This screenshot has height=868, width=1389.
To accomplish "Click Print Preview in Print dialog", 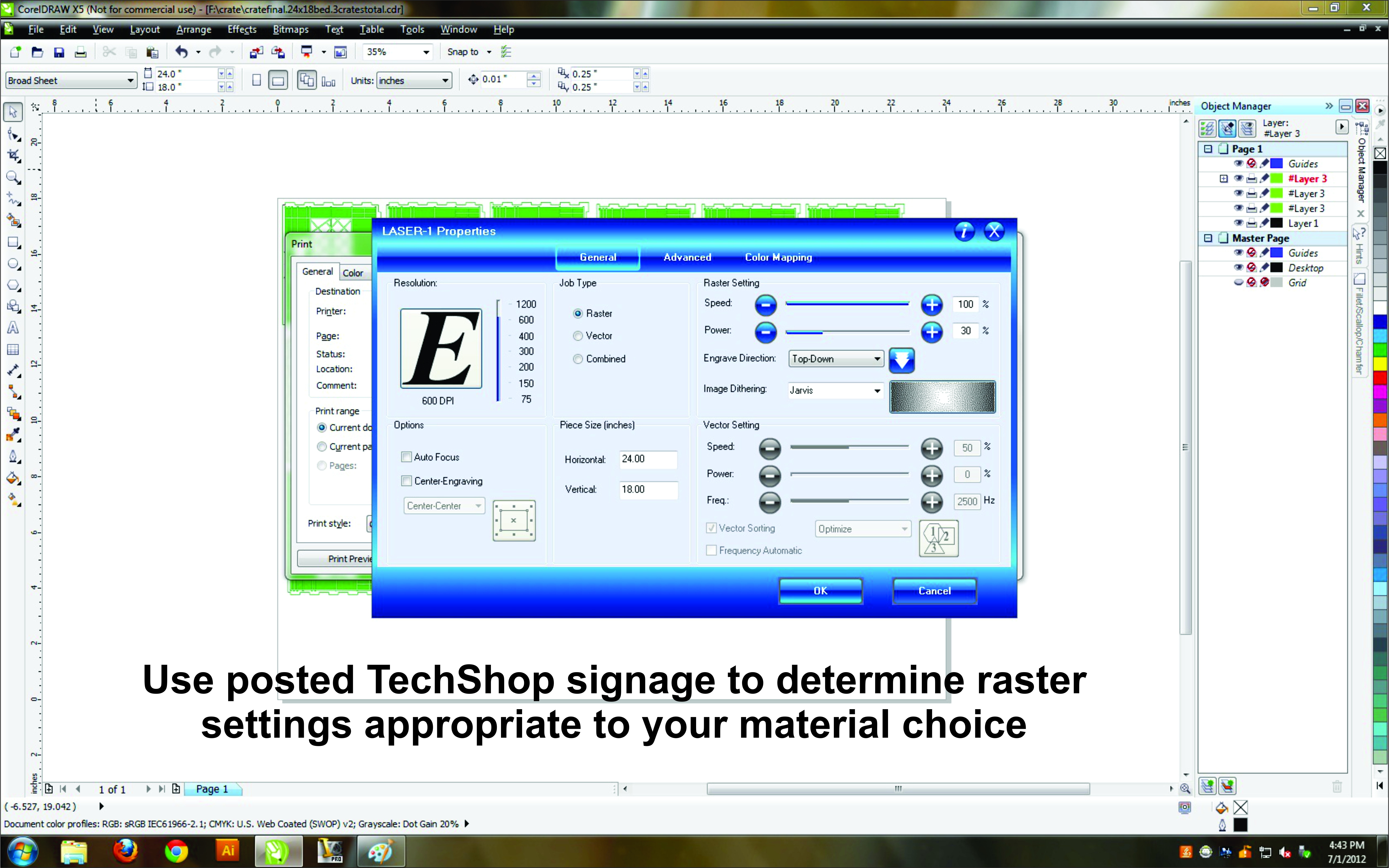I will pos(335,559).
